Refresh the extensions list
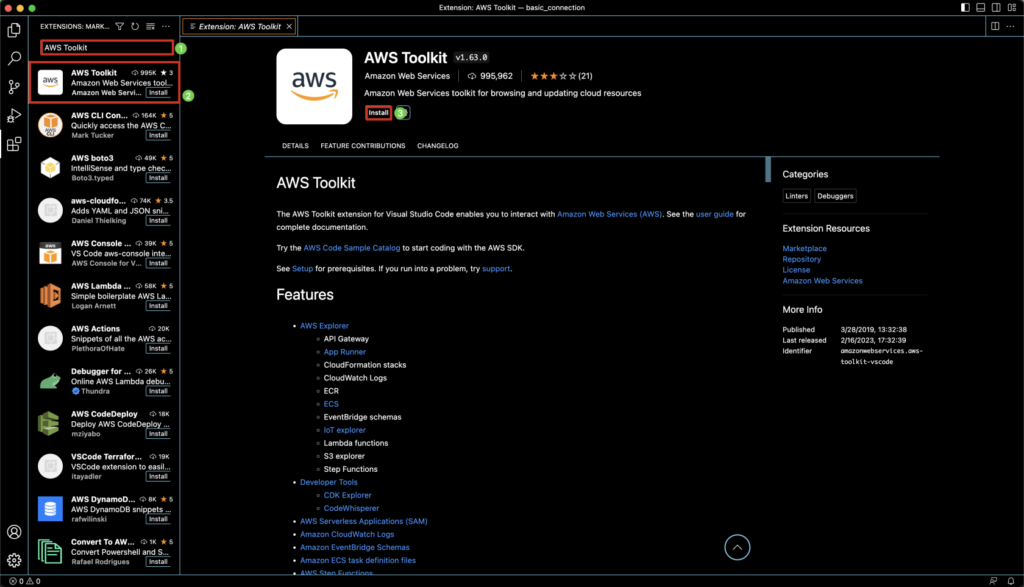Screen dimensions: 1024x587 (x=136, y=26)
